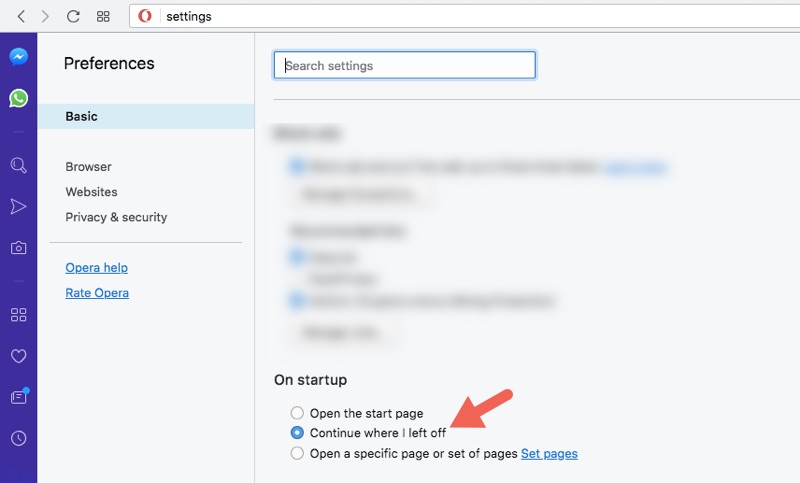Click the Set pages link
Screen dimensions: 800x483
(x=549, y=453)
